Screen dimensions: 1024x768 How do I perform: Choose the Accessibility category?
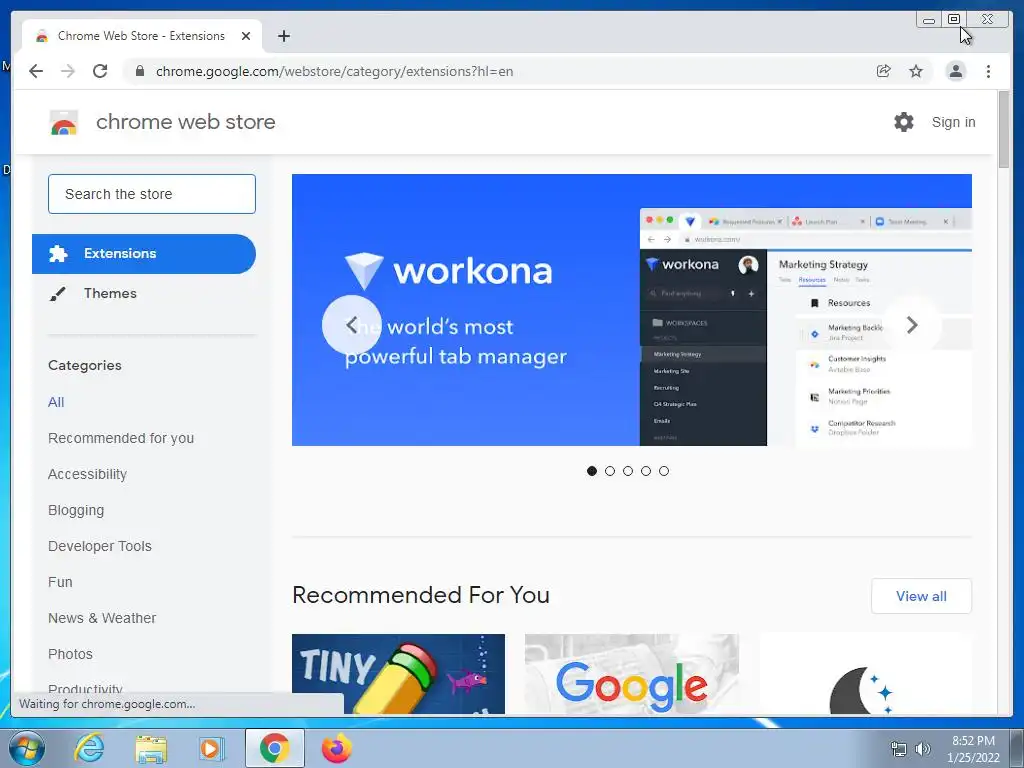click(x=88, y=474)
